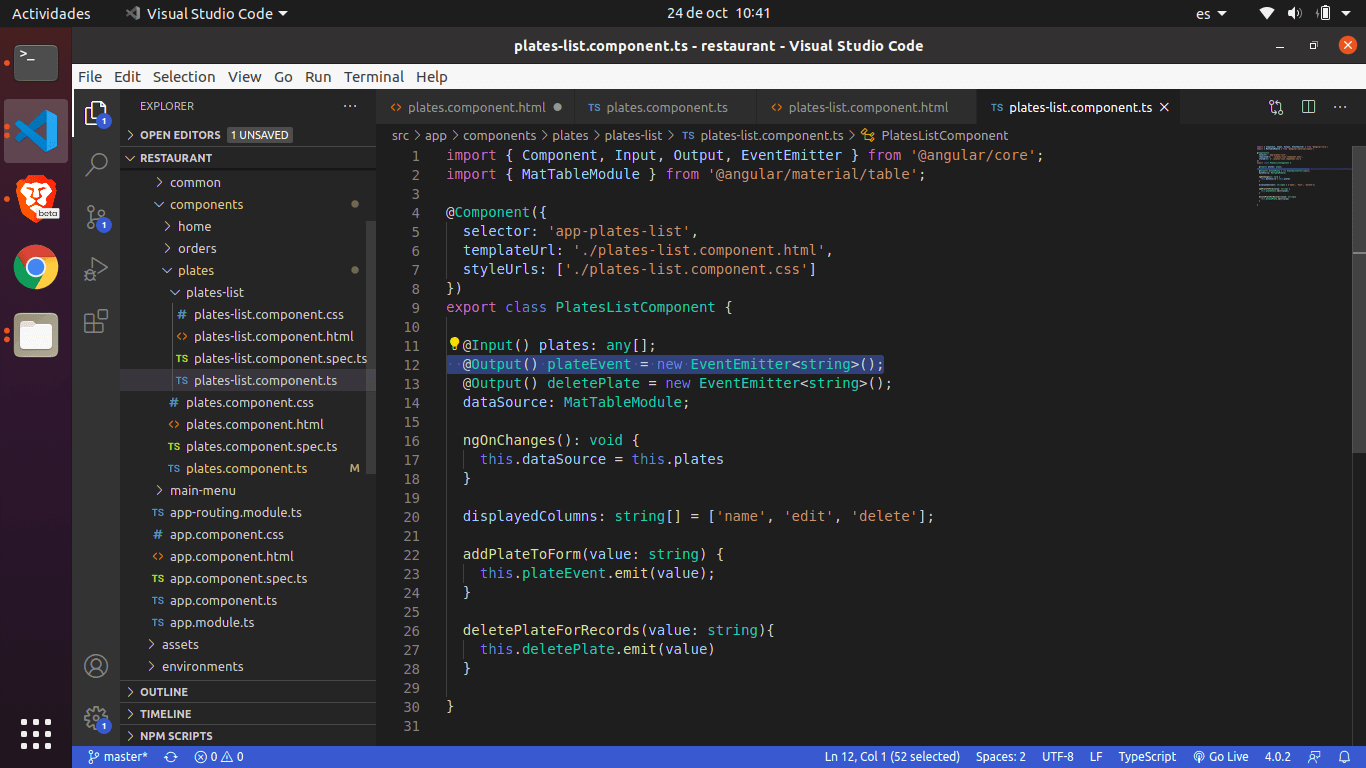Click the master branch status button
Image resolution: width=1366 pixels, height=768 pixels.
(x=118, y=757)
